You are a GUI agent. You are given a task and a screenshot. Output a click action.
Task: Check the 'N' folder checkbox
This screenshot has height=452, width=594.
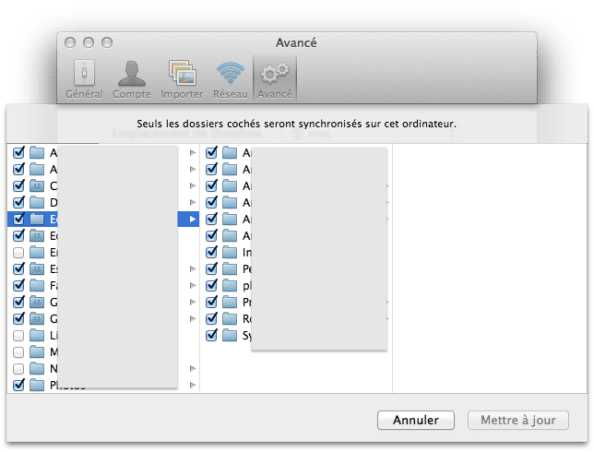pos(19,369)
